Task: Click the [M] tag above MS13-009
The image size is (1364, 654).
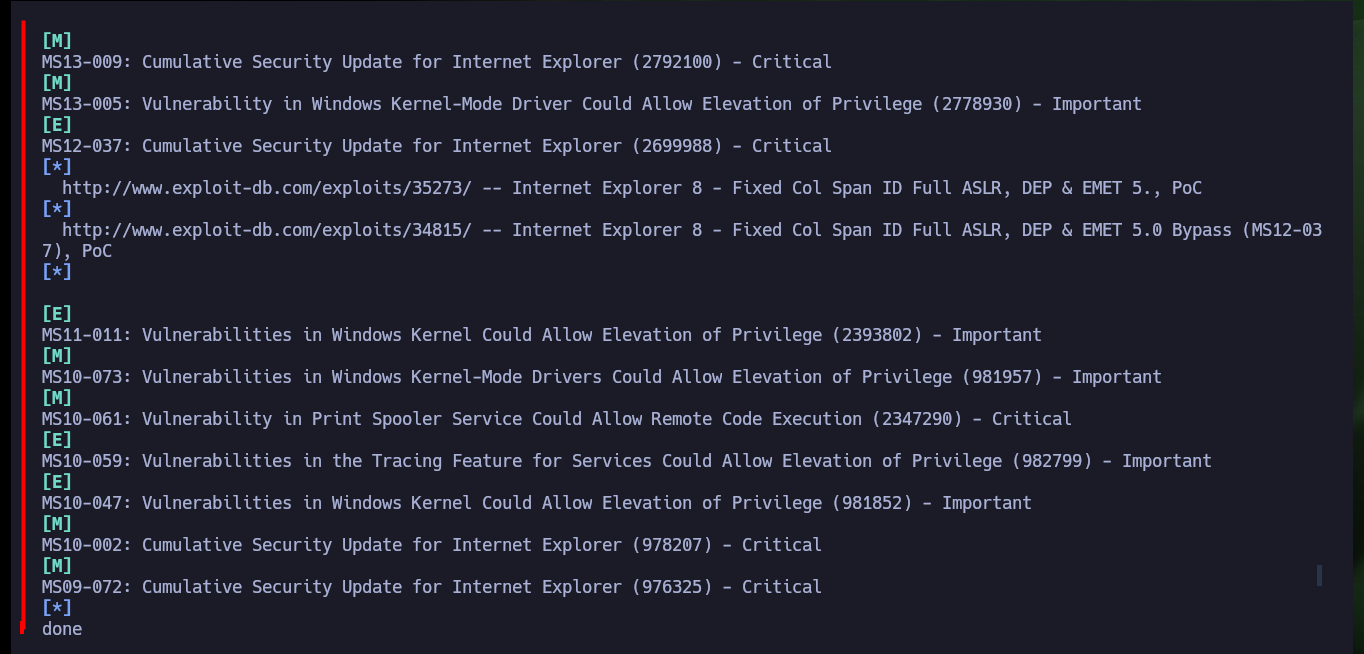Action: 57,41
